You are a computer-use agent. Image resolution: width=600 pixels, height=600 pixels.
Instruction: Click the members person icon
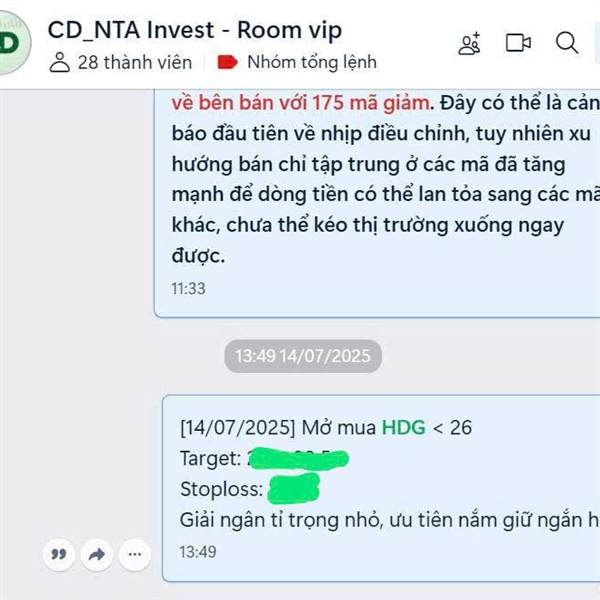click(60, 62)
